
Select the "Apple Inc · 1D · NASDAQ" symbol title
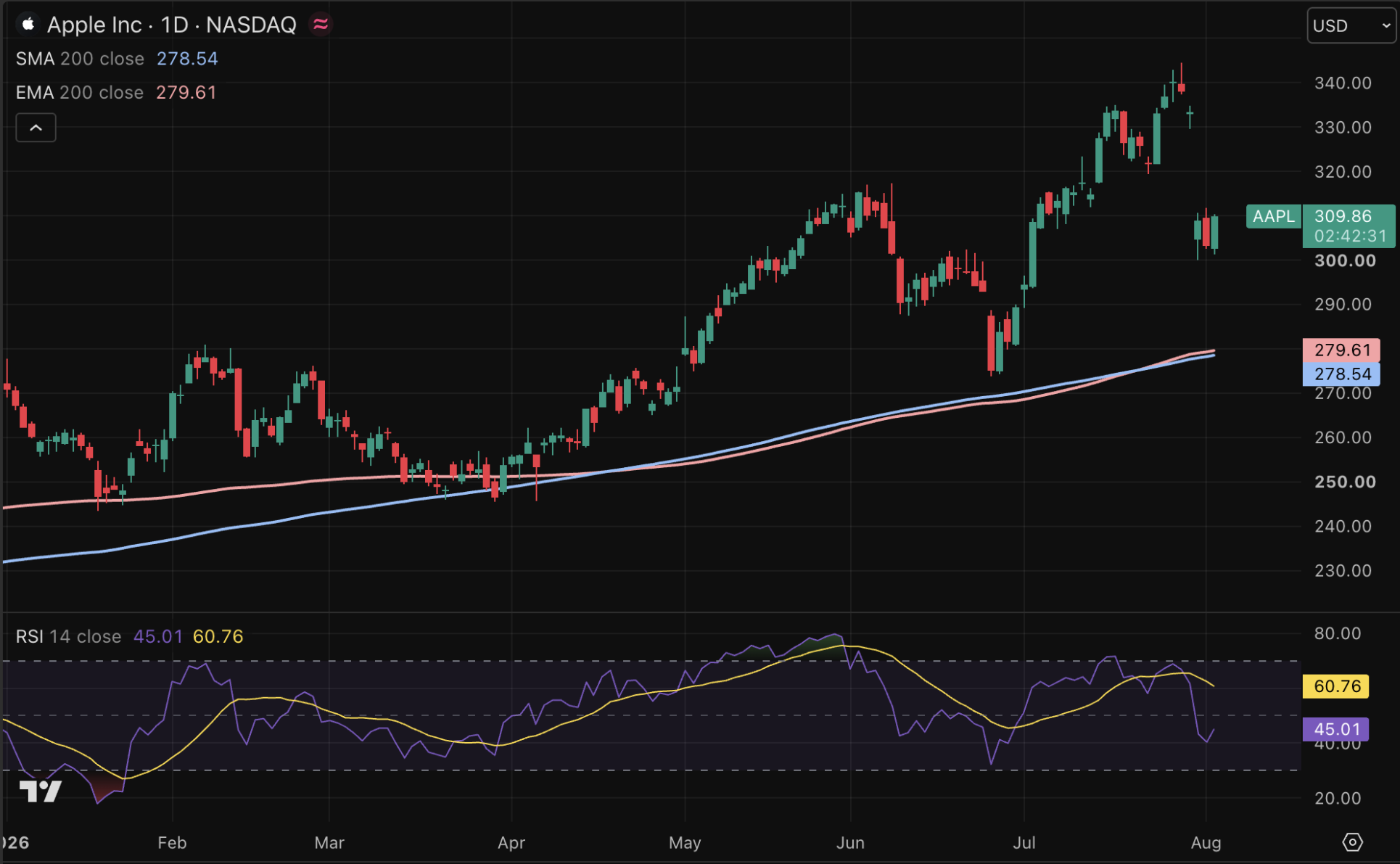pyautogui.click(x=172, y=25)
